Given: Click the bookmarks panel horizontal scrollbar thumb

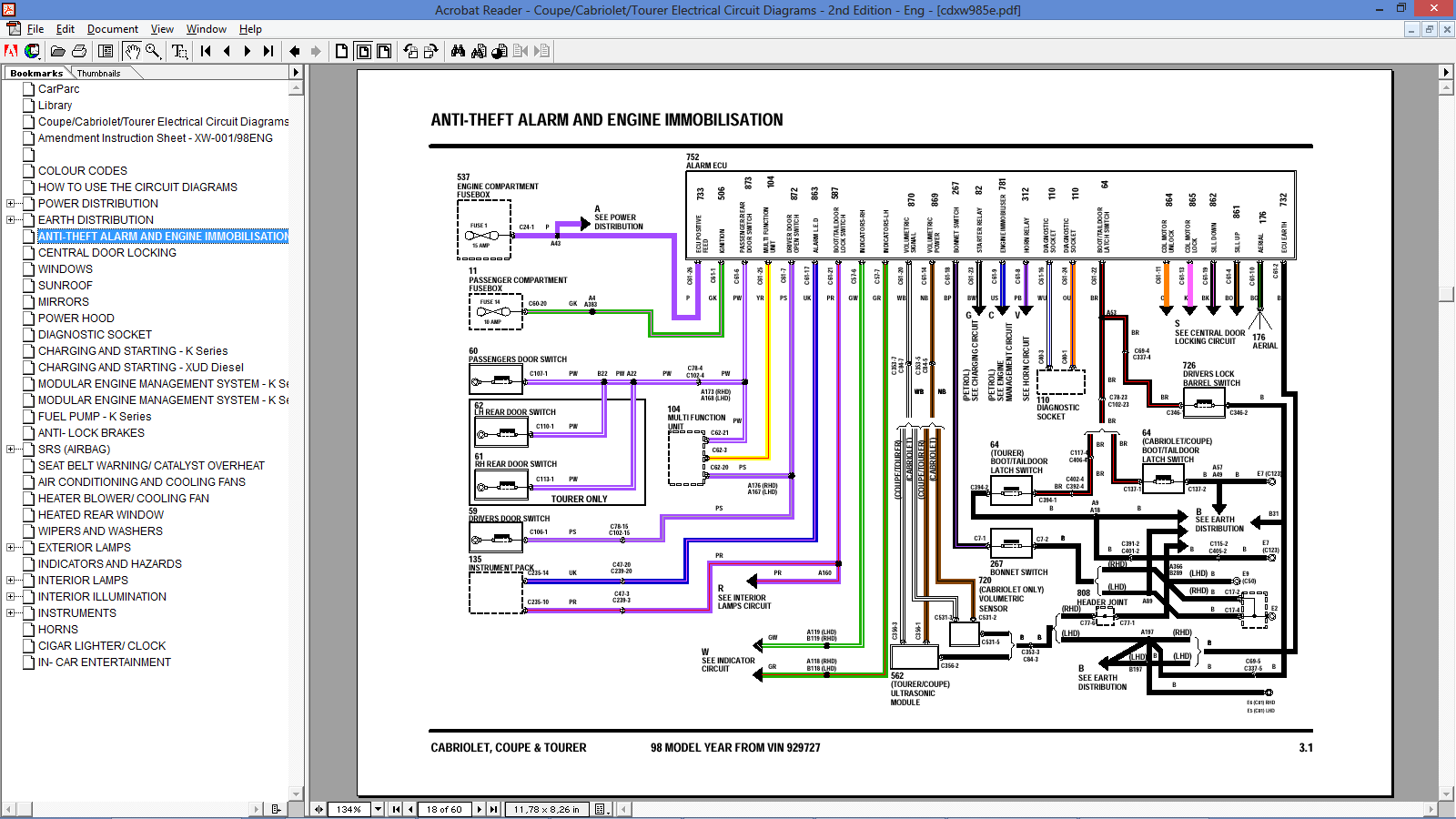Looking at the screenshot, I should 25,809.
